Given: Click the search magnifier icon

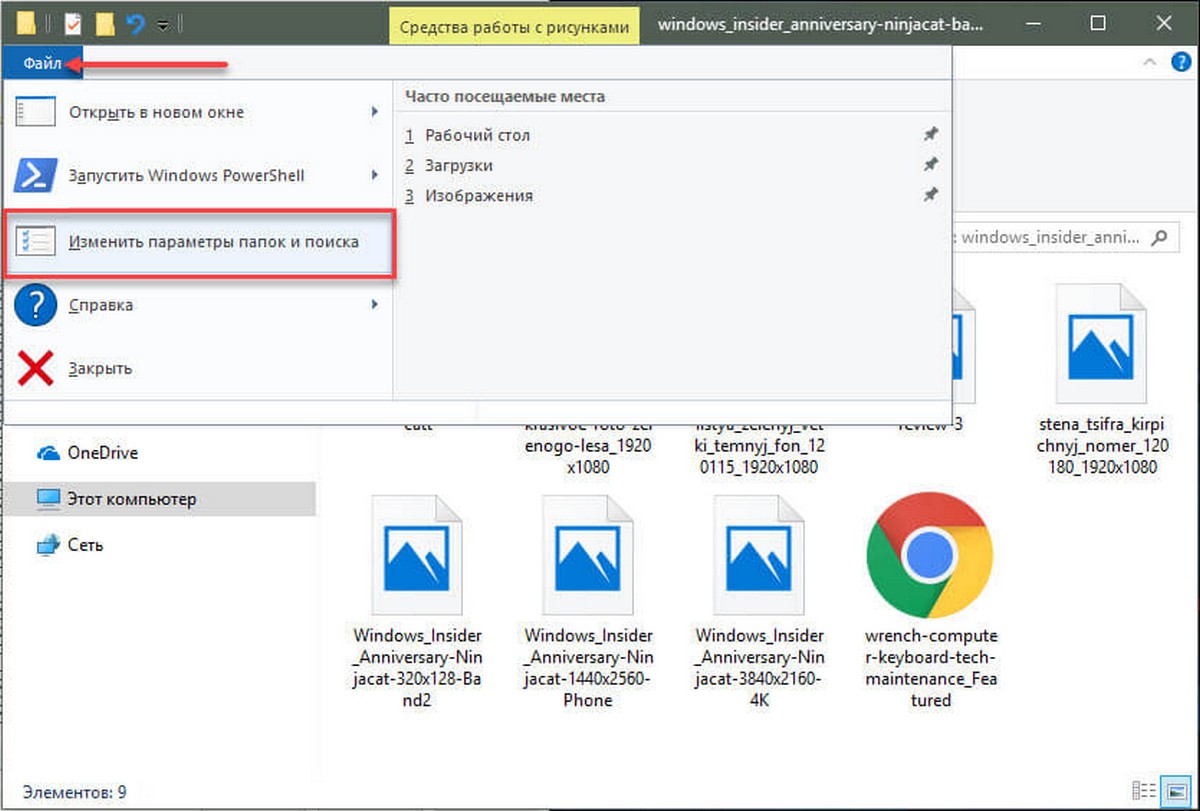Looking at the screenshot, I should [x=1158, y=238].
